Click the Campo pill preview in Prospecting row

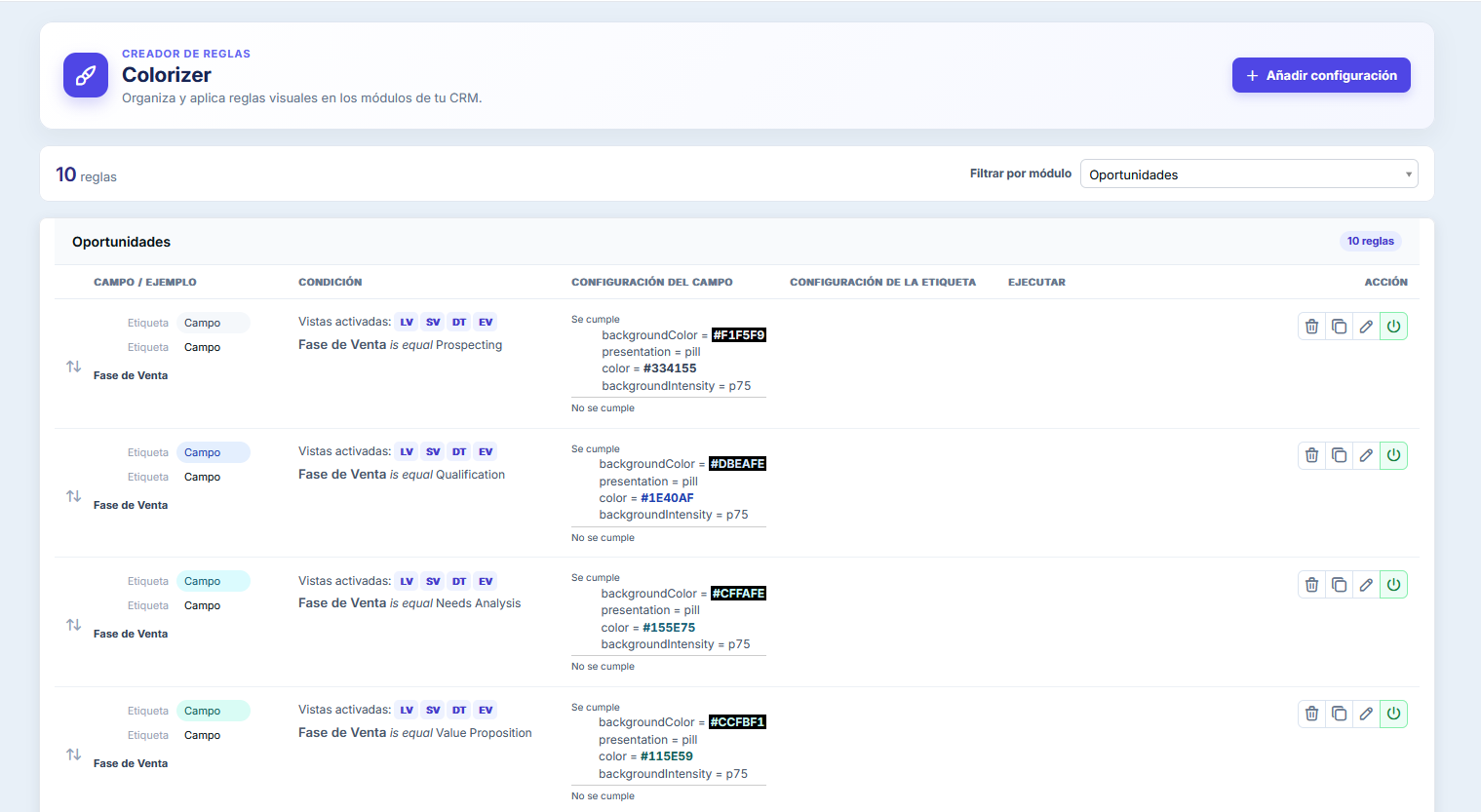point(213,323)
